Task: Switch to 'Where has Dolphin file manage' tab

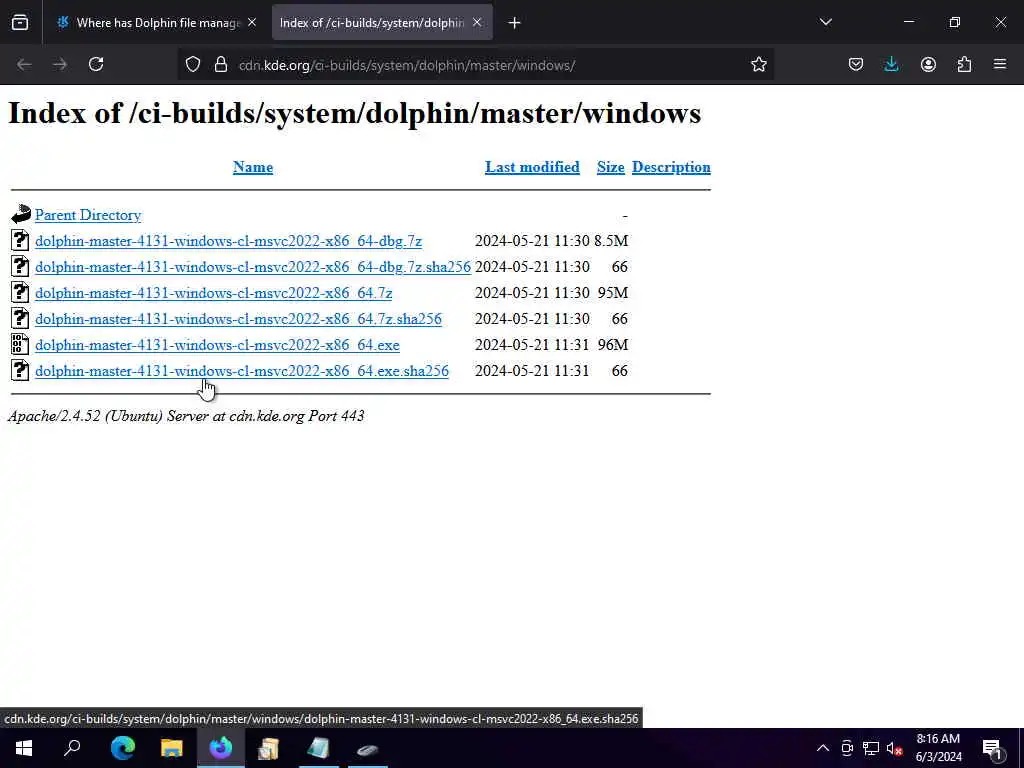Action: pyautogui.click(x=155, y=23)
